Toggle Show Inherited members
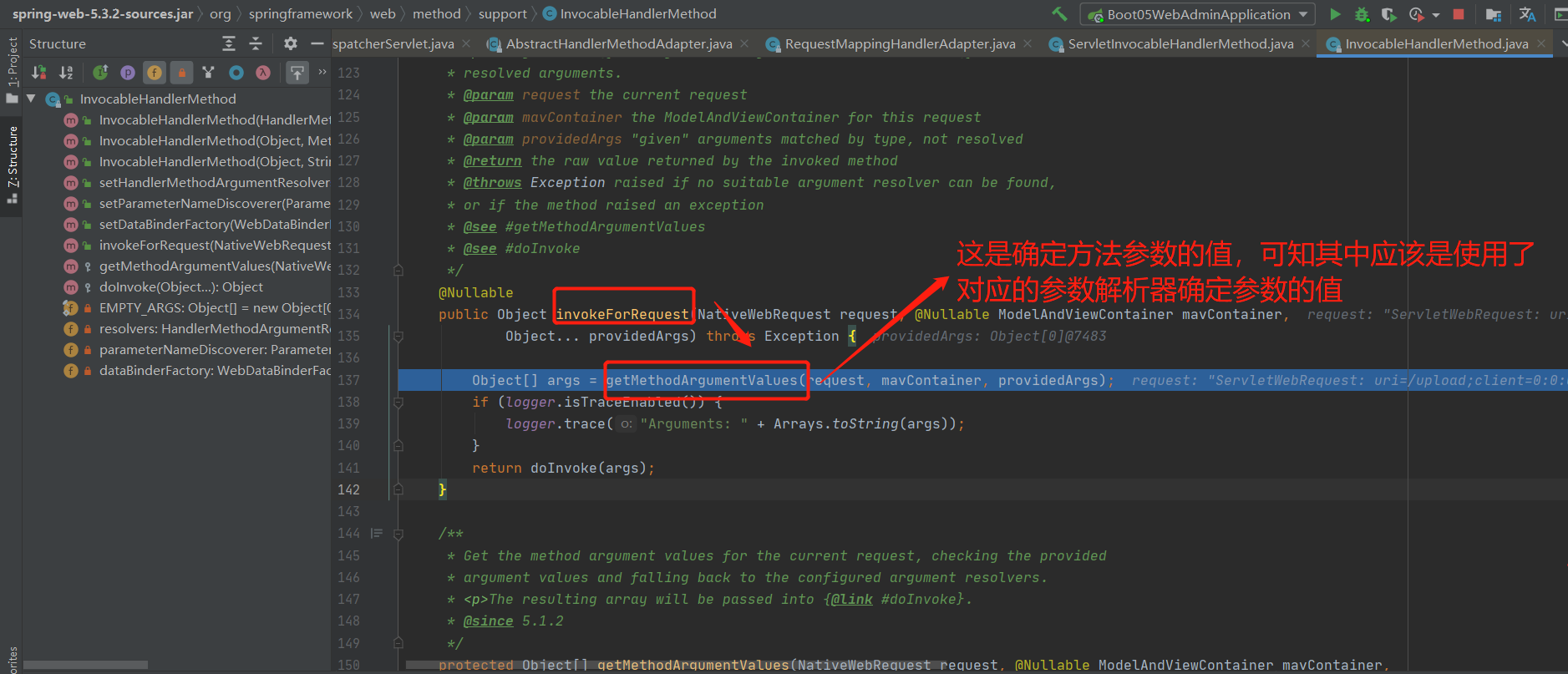Screen dimensions: 1568x674 click(100, 73)
